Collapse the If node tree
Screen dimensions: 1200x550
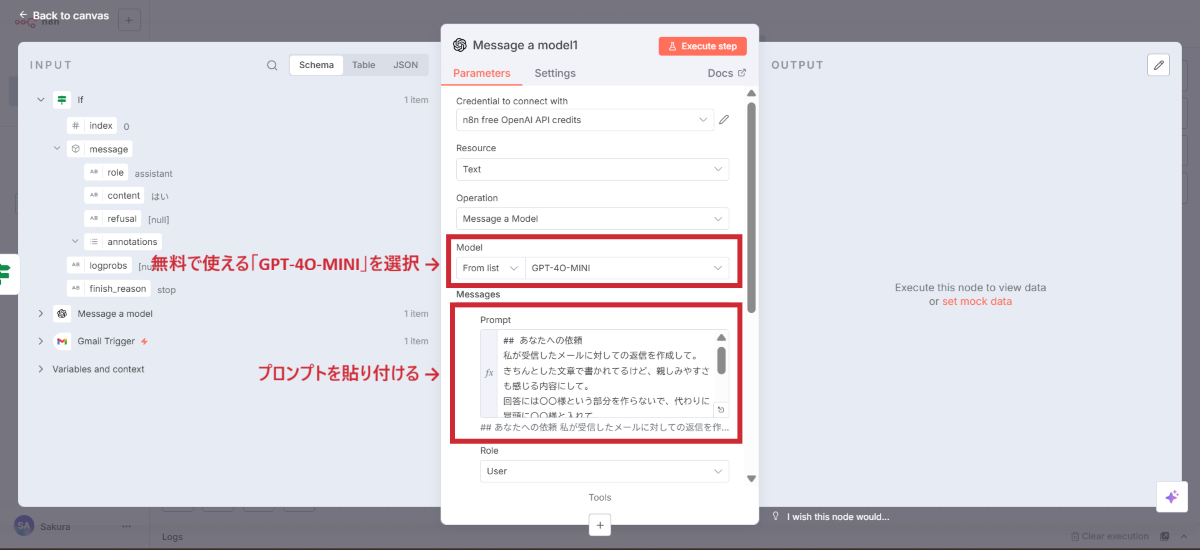41,100
